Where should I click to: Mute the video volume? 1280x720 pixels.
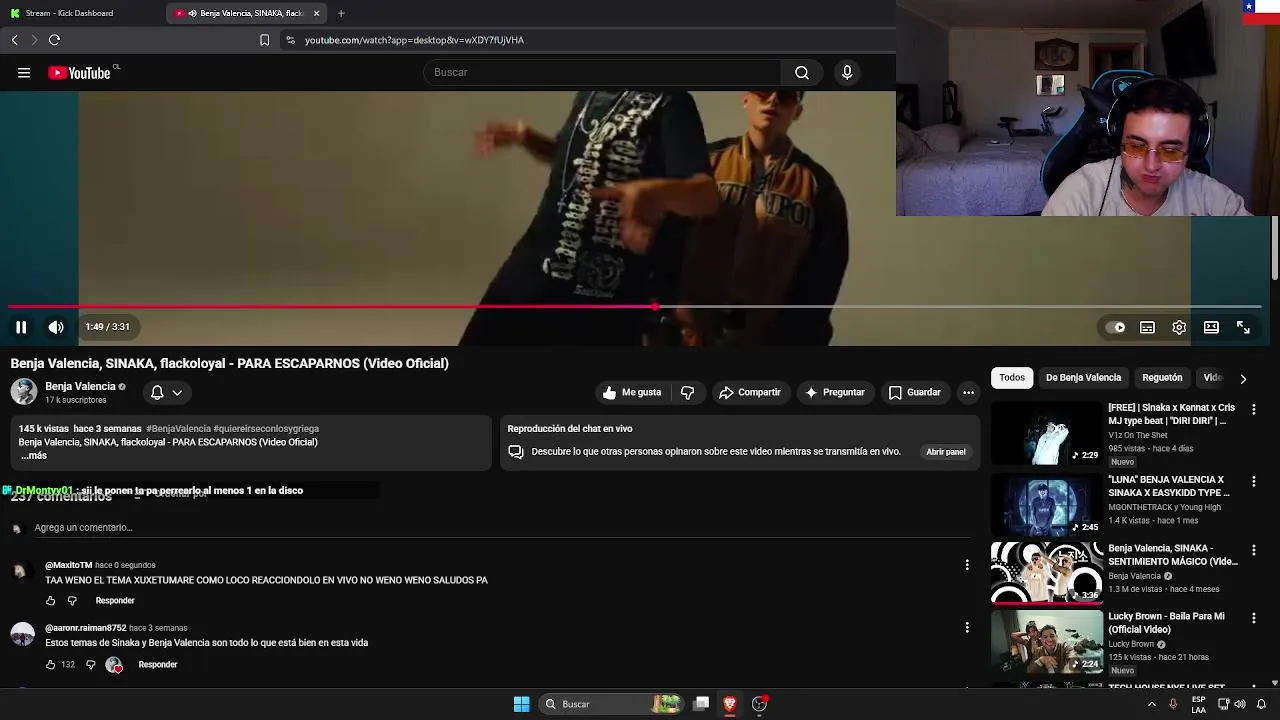tap(56, 327)
